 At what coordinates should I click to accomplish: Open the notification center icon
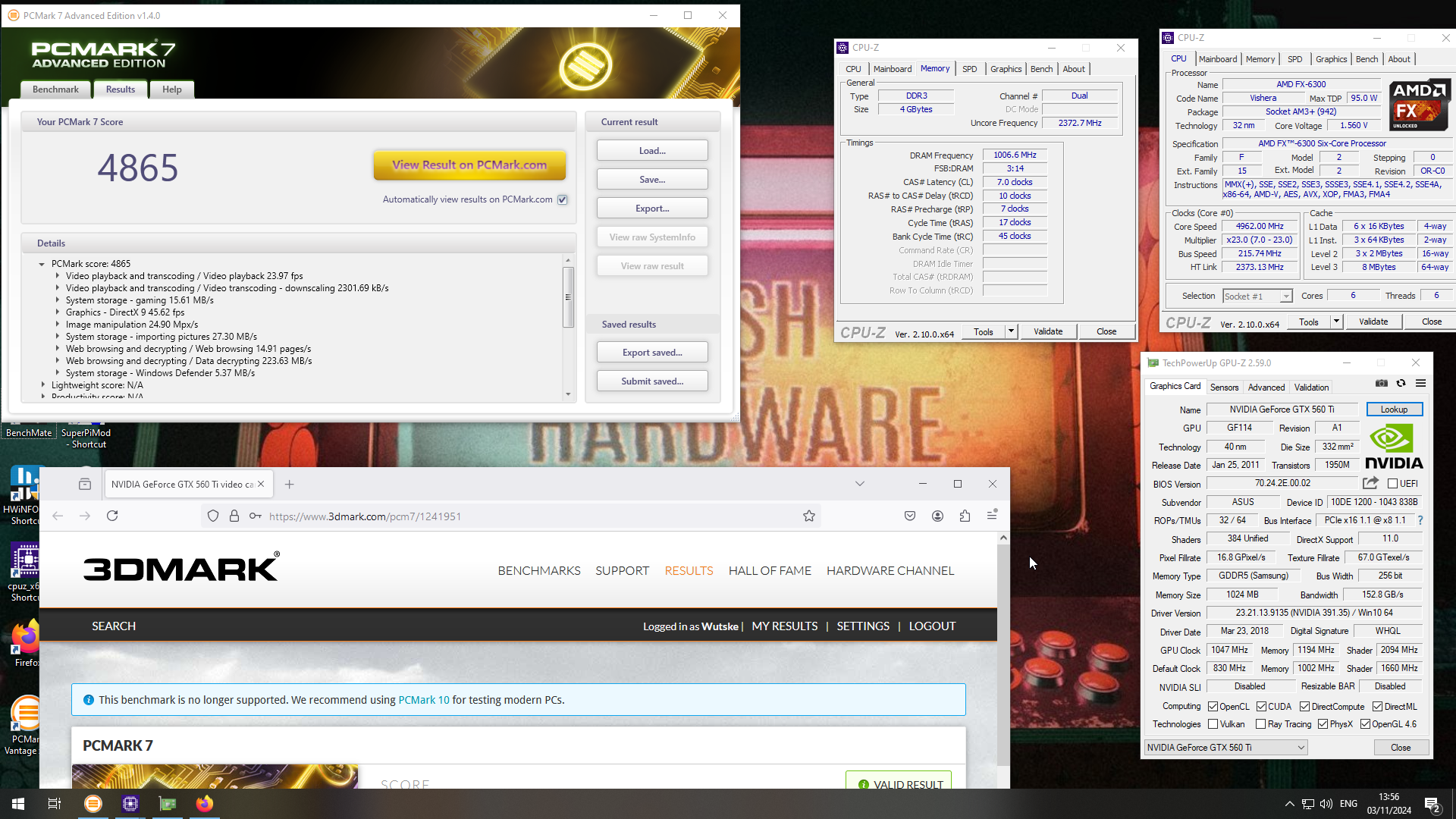[1432, 805]
